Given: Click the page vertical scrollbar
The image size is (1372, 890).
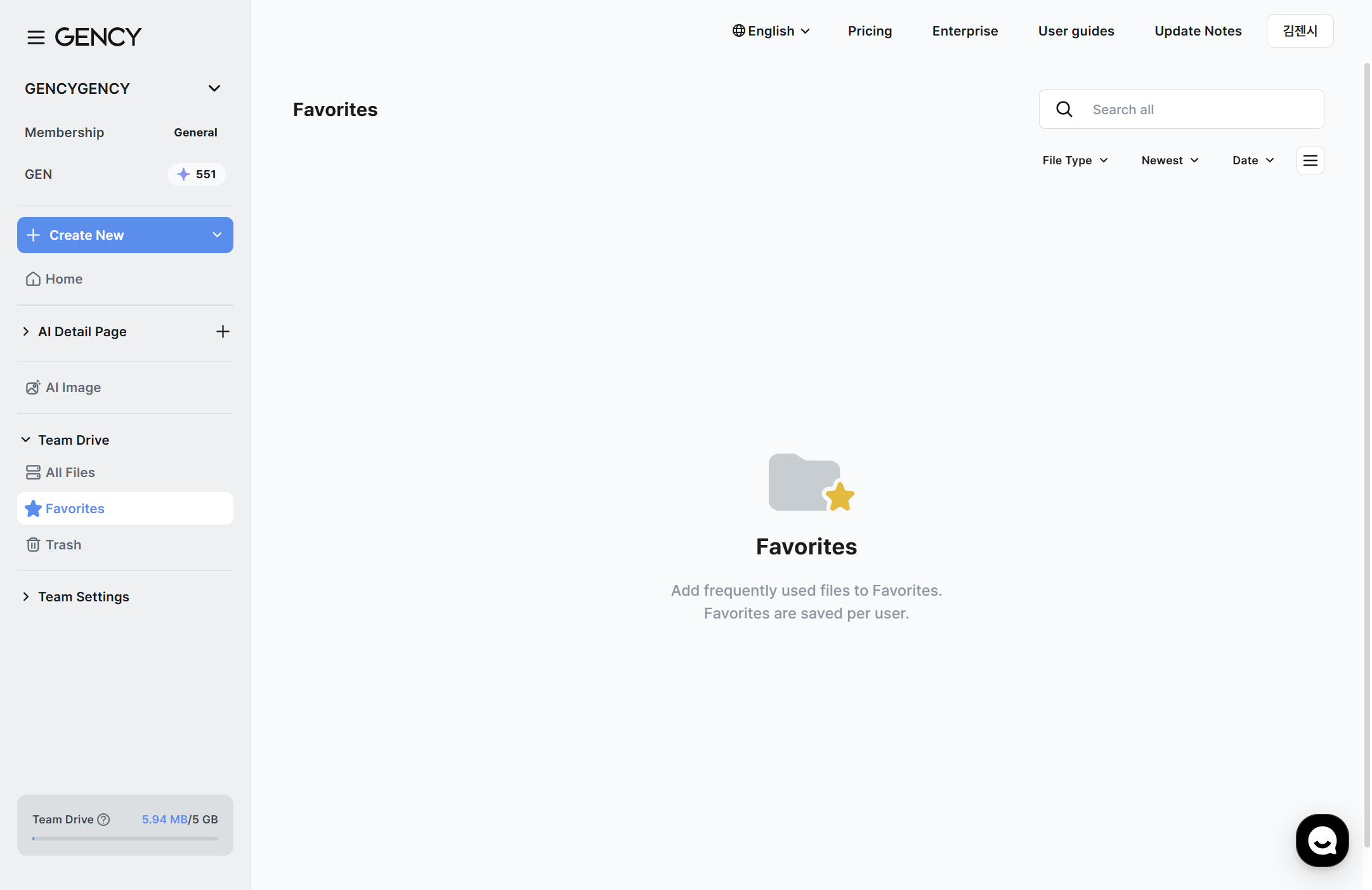Looking at the screenshot, I should pos(1367,455).
